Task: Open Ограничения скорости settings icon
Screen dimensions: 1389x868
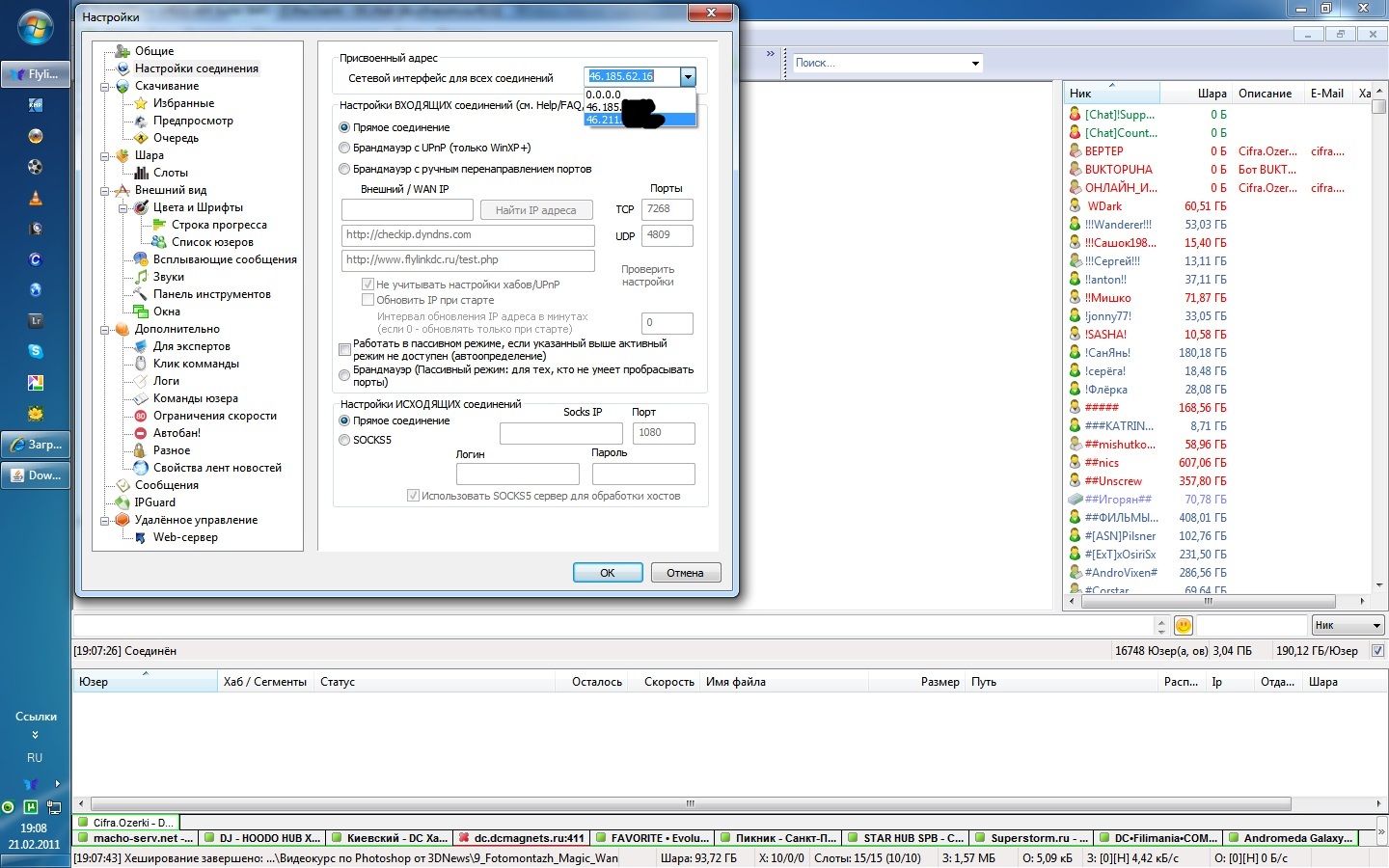Action: [x=141, y=416]
